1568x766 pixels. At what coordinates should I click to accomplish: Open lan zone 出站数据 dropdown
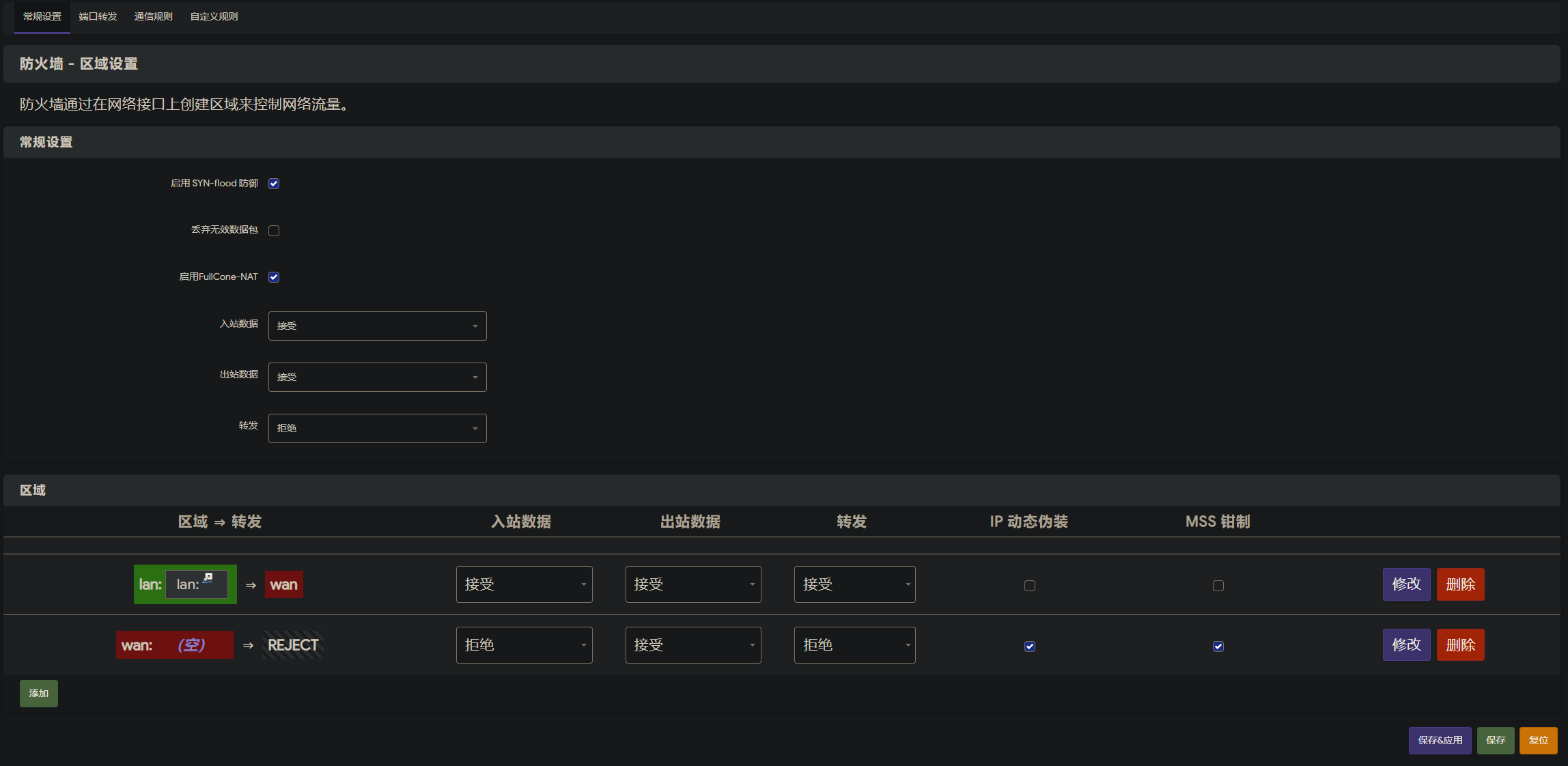pyautogui.click(x=693, y=584)
